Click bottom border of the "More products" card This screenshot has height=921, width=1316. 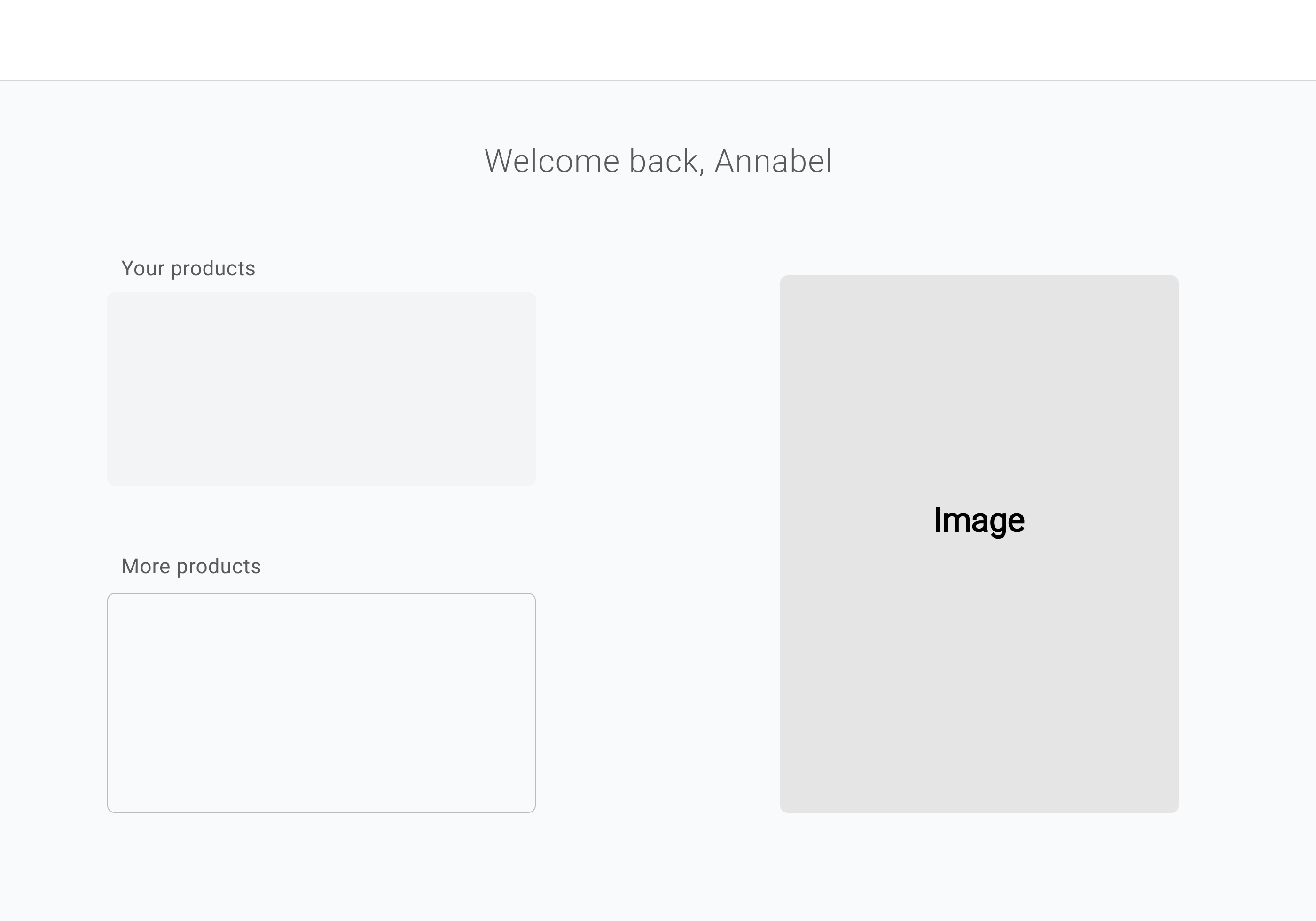click(321, 812)
